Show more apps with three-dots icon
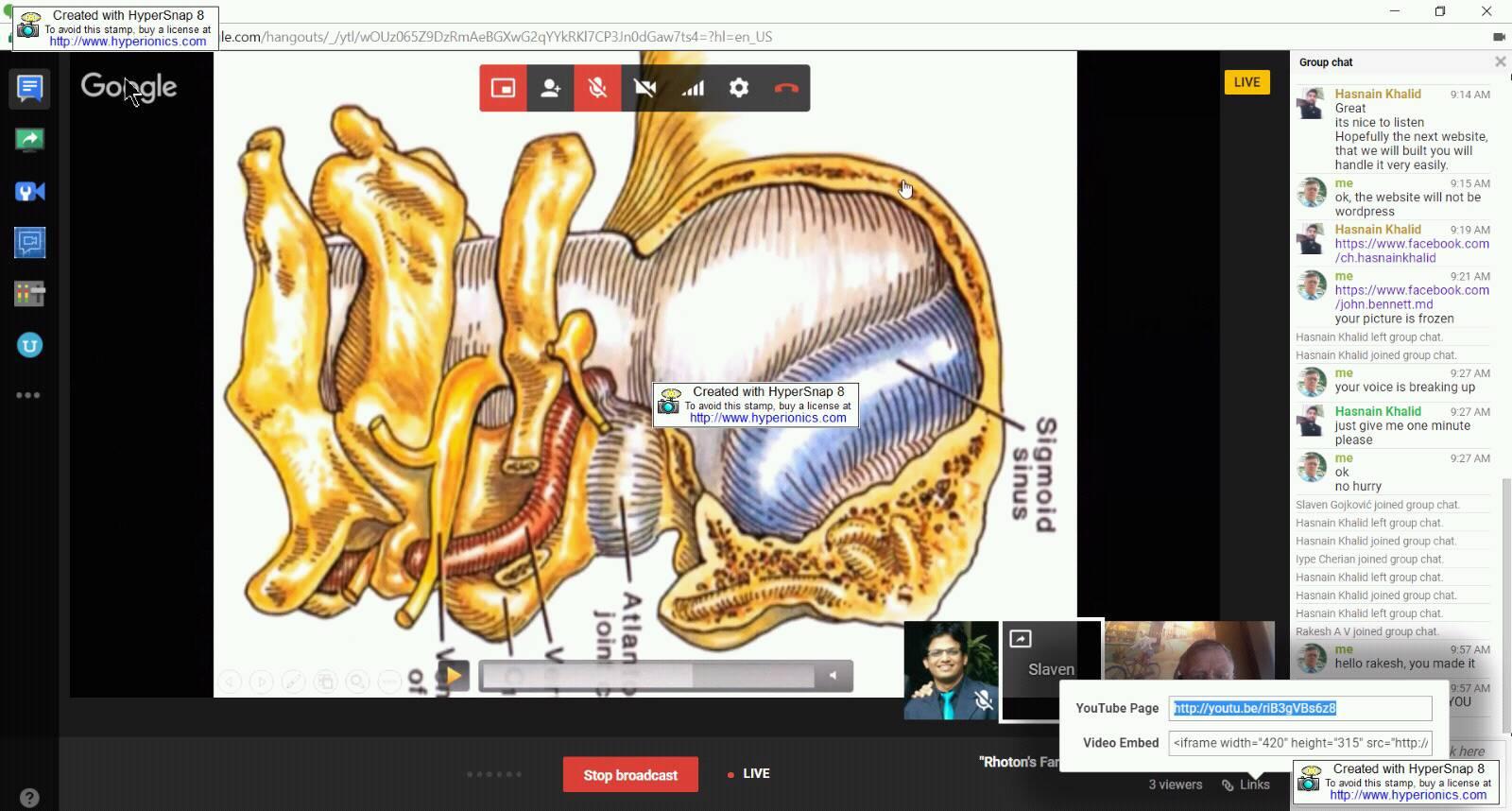The height and width of the screenshot is (811, 1512). (28, 395)
